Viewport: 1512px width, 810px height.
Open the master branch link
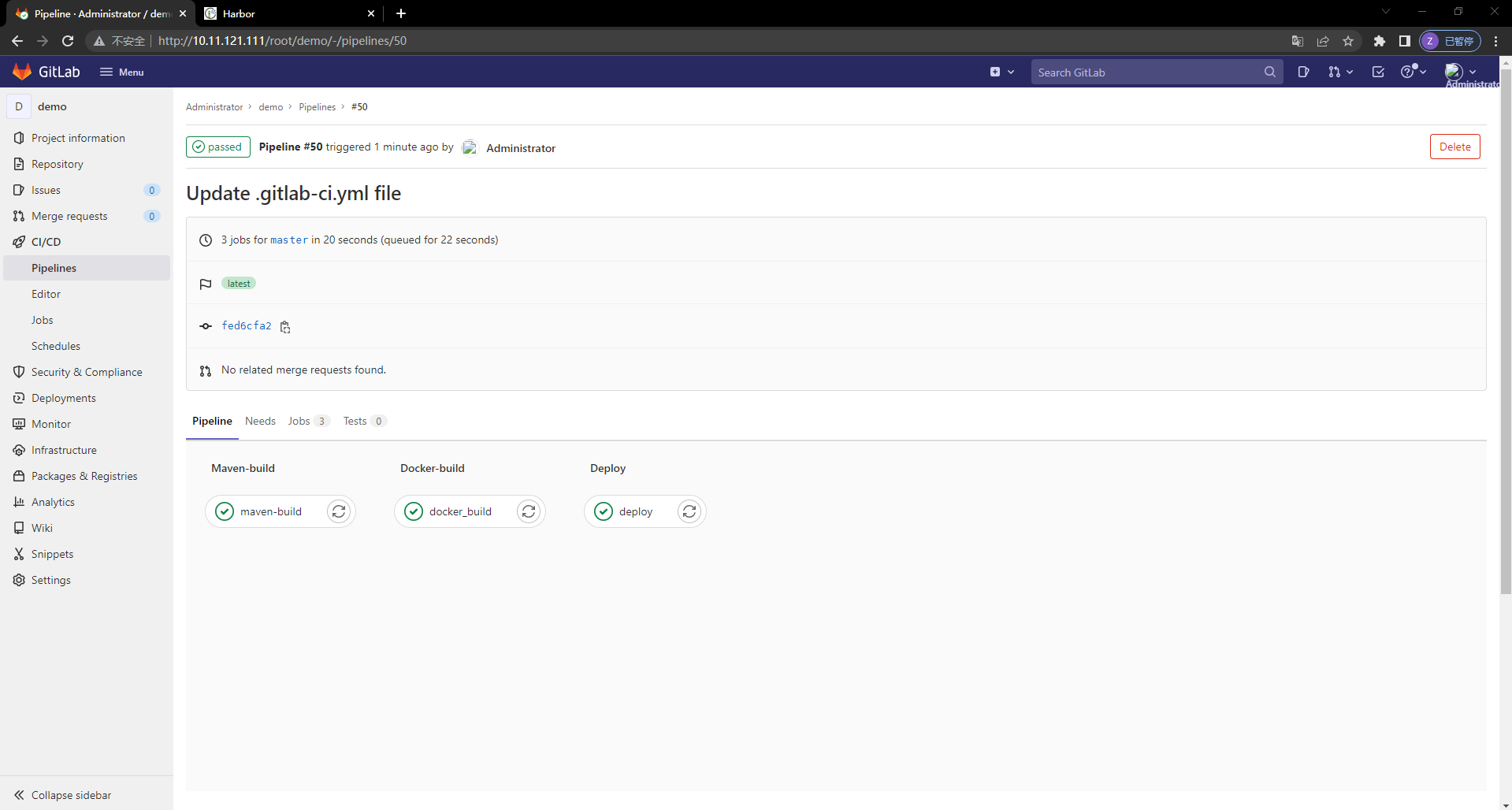click(289, 240)
